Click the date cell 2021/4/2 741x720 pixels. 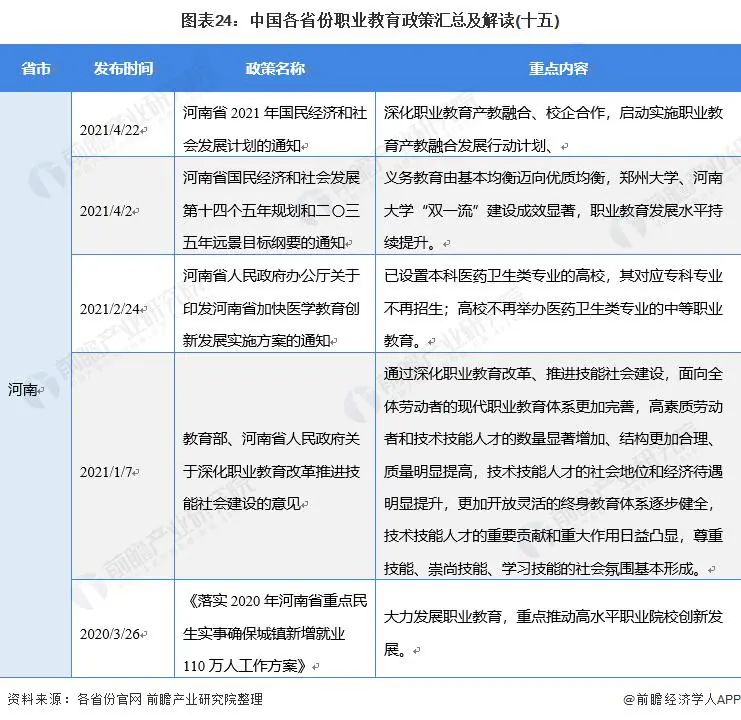pyautogui.click(x=109, y=211)
